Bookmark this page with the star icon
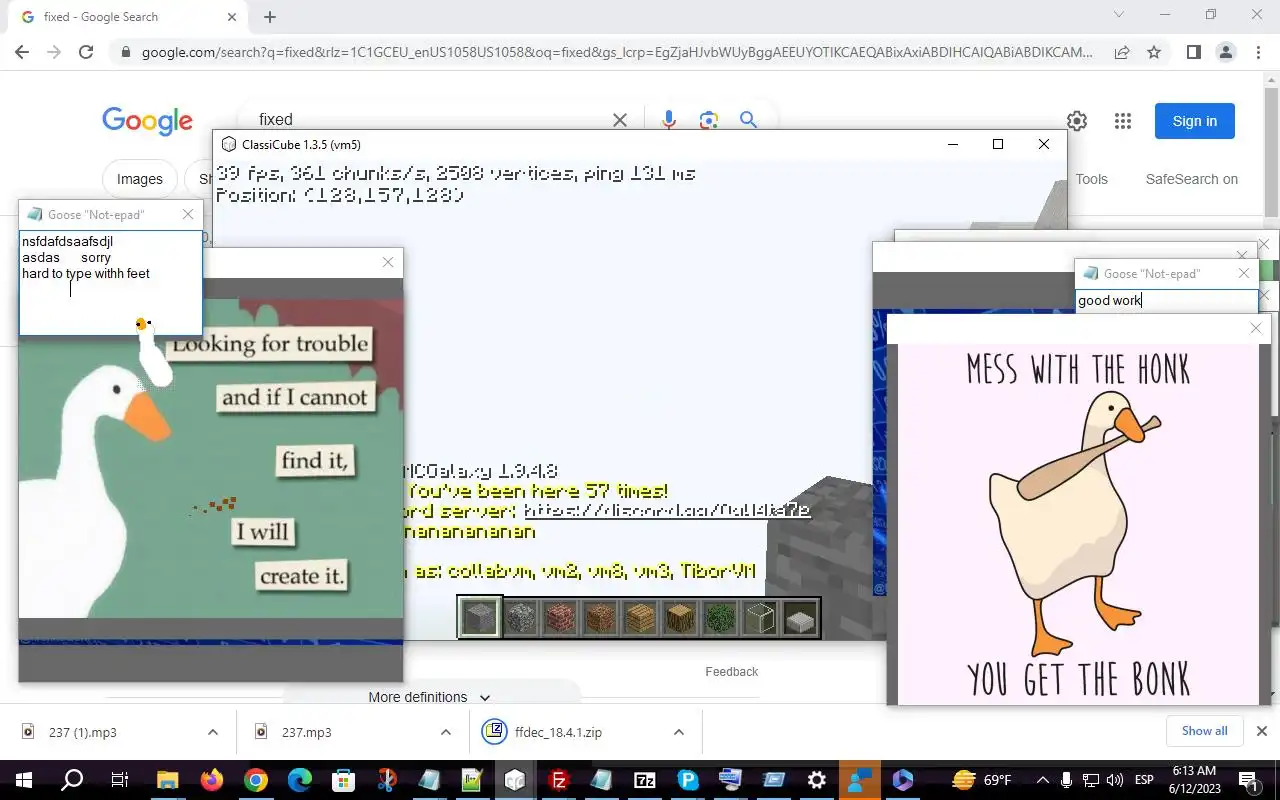Viewport: 1280px width, 800px height. pyautogui.click(x=1154, y=52)
